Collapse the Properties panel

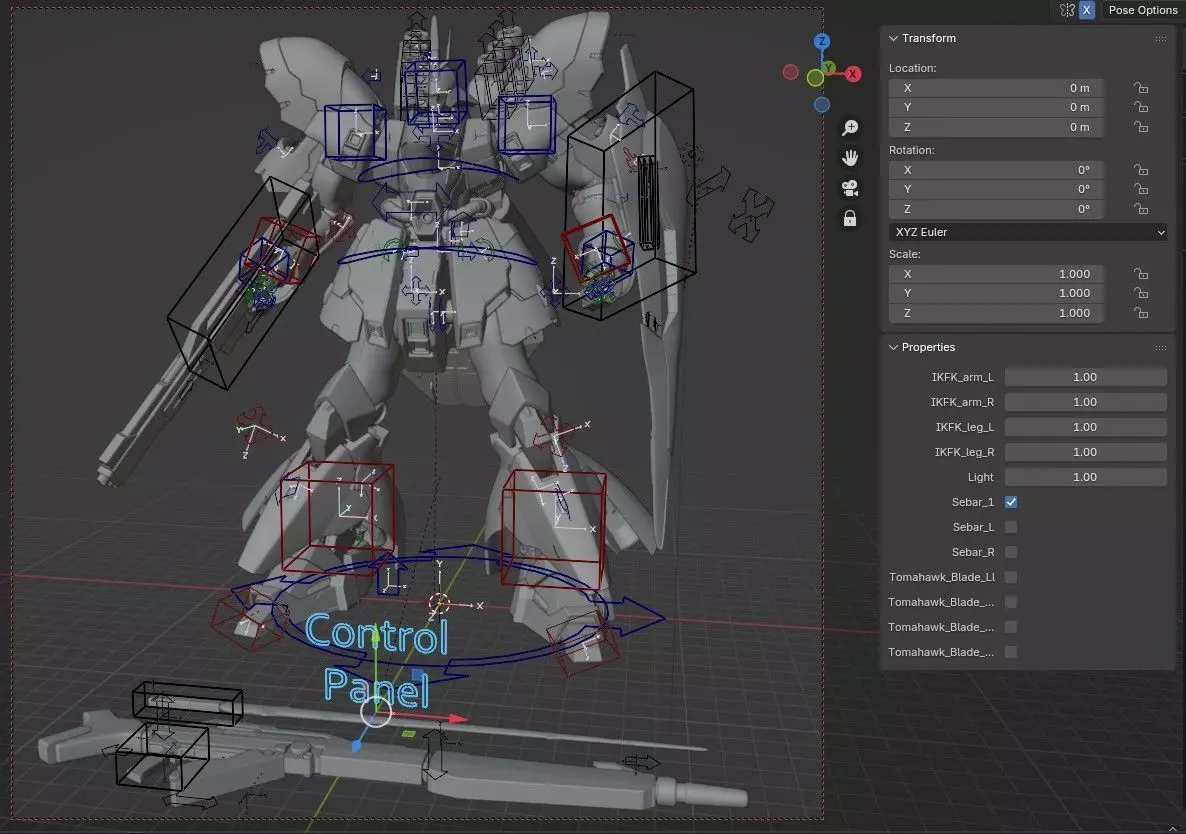893,347
